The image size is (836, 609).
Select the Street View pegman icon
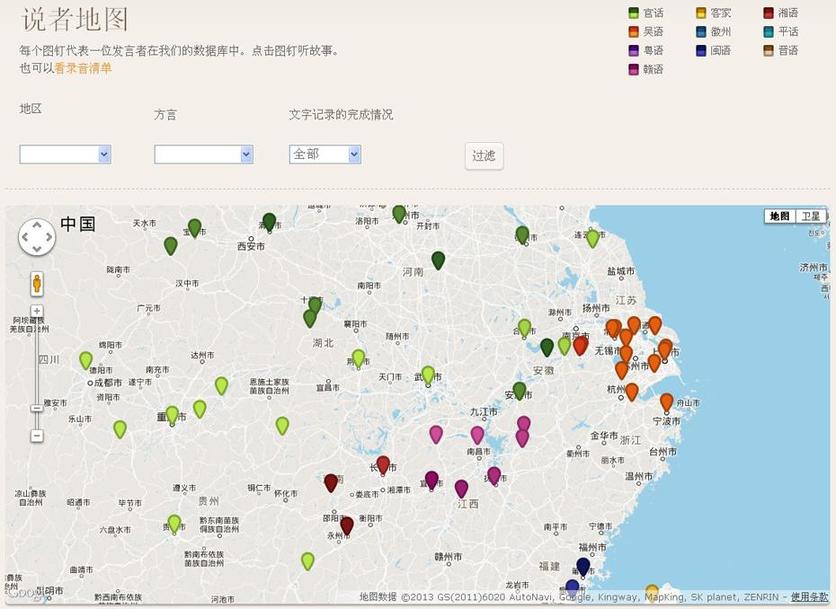[x=37, y=283]
